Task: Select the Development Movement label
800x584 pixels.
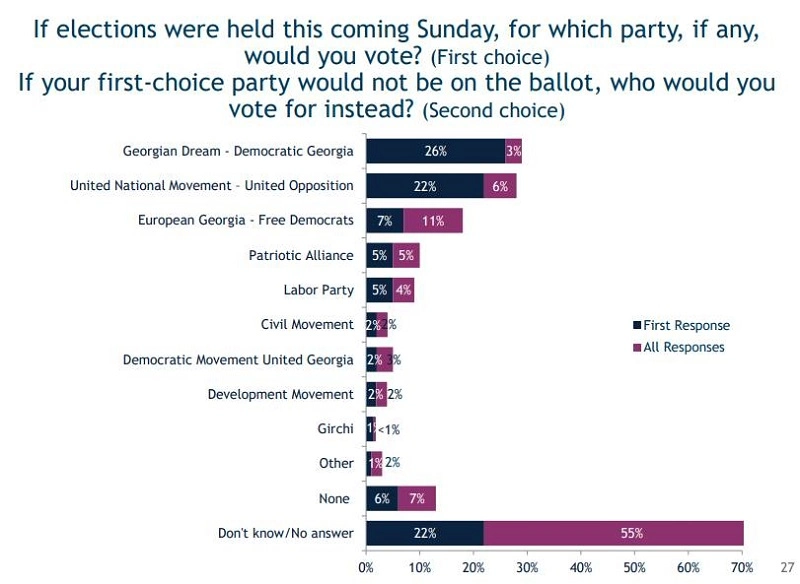Action: [x=281, y=394]
